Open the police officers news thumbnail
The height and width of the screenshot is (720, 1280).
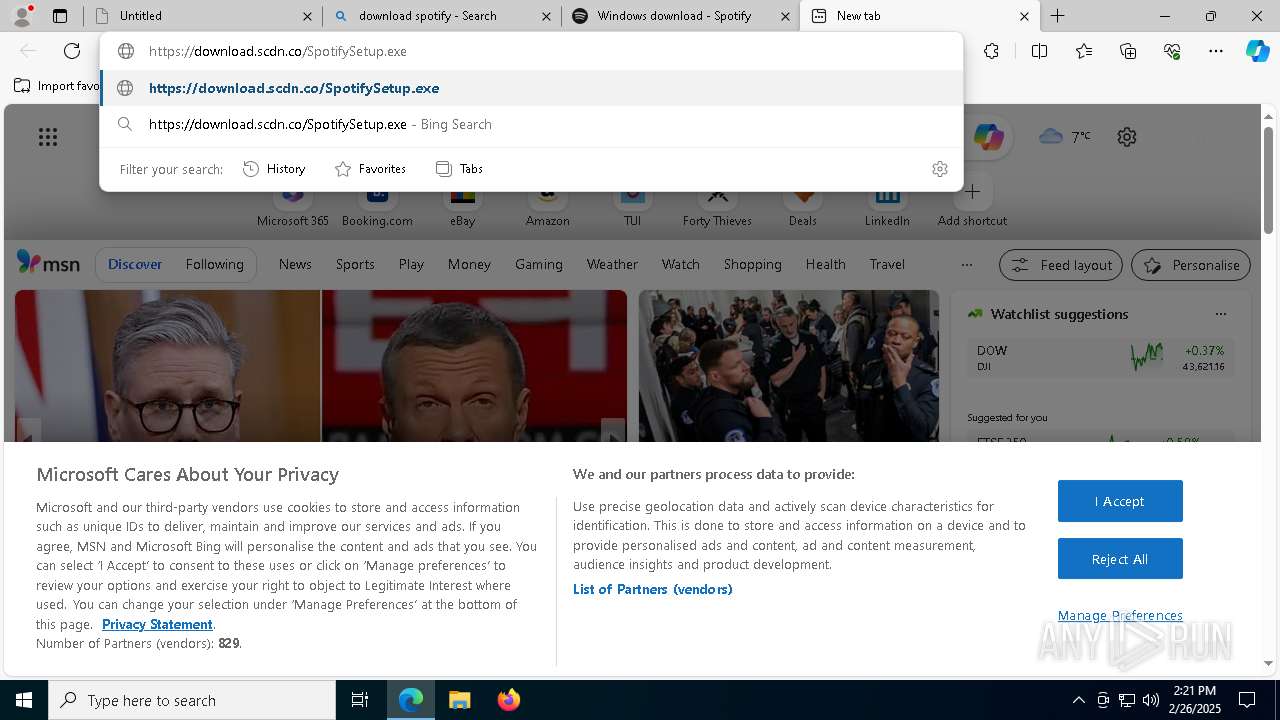(789, 366)
